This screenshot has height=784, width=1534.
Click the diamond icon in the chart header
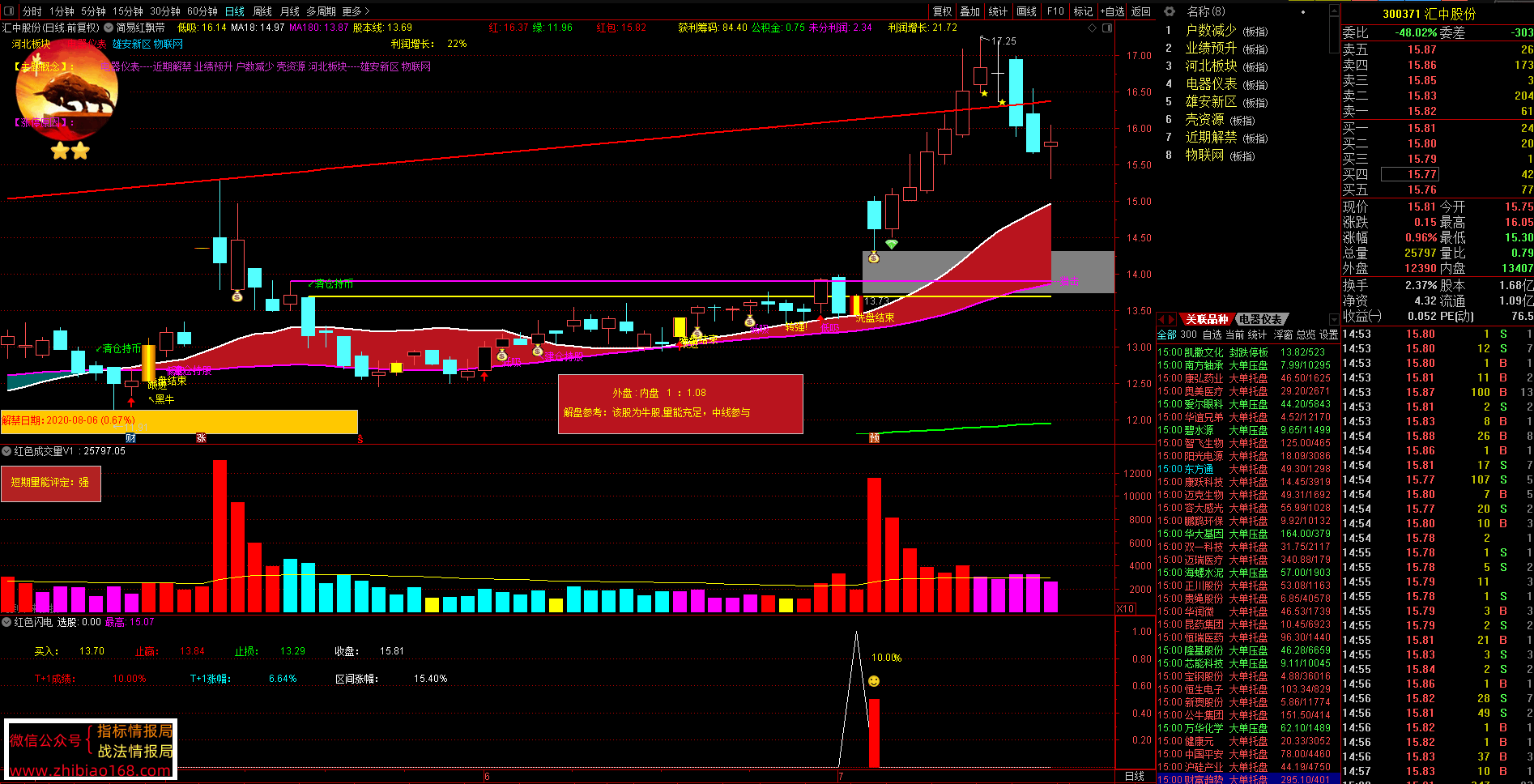(1093, 28)
